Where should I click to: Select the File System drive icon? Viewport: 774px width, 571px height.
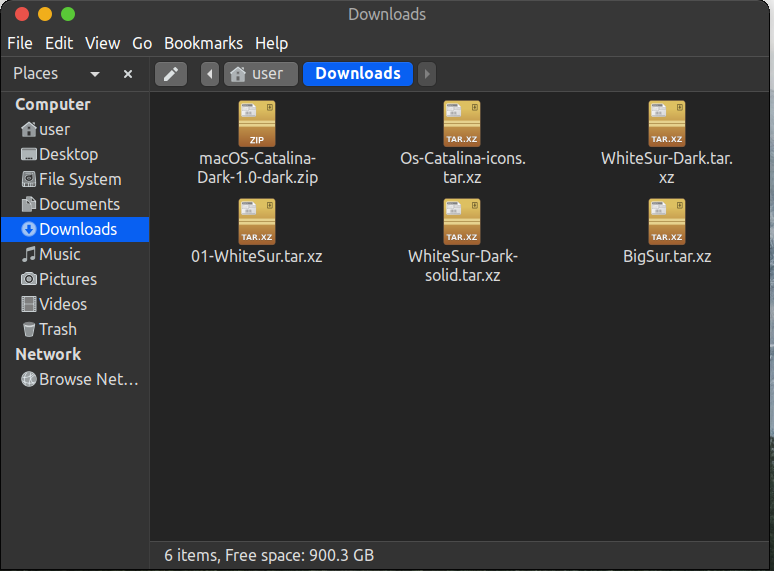[29, 179]
